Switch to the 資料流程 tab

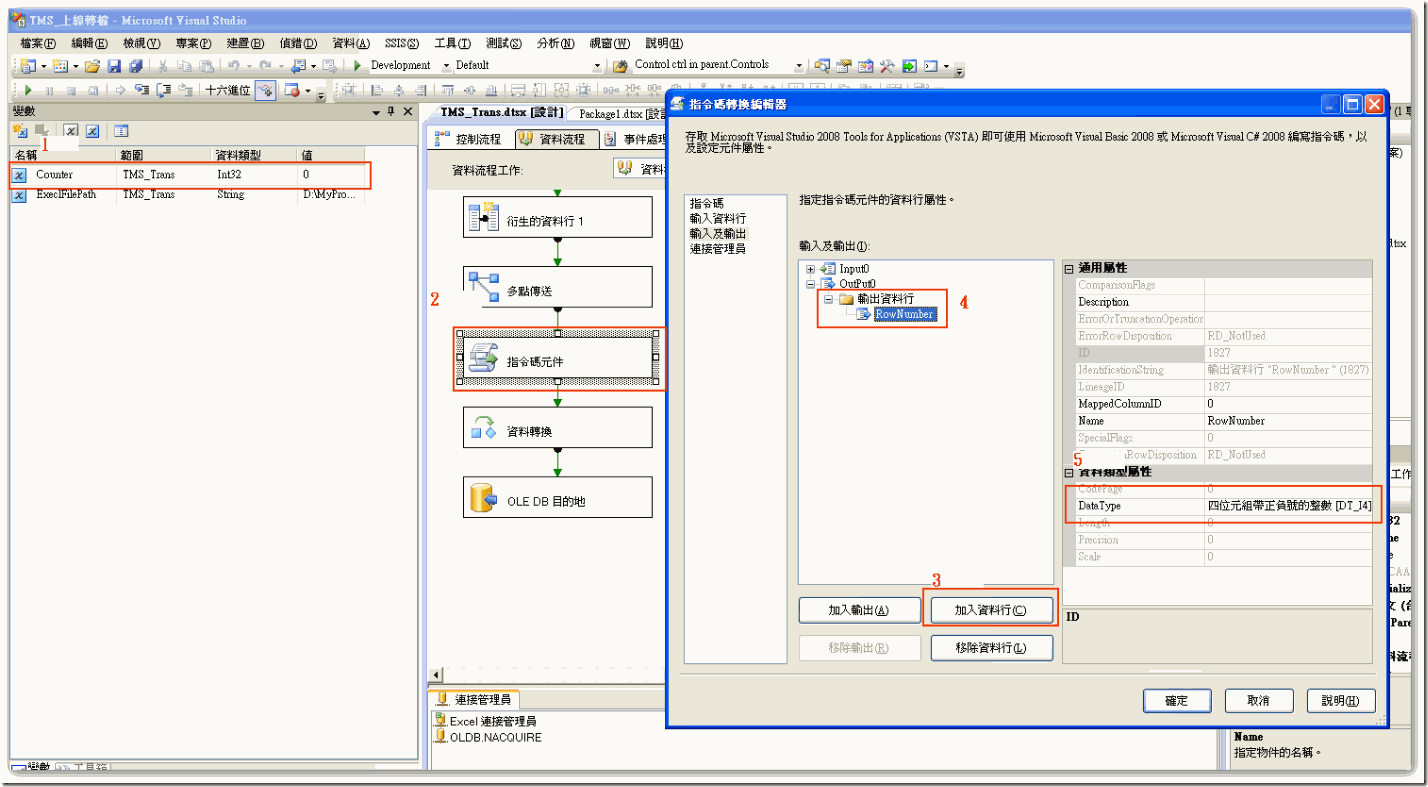point(557,139)
